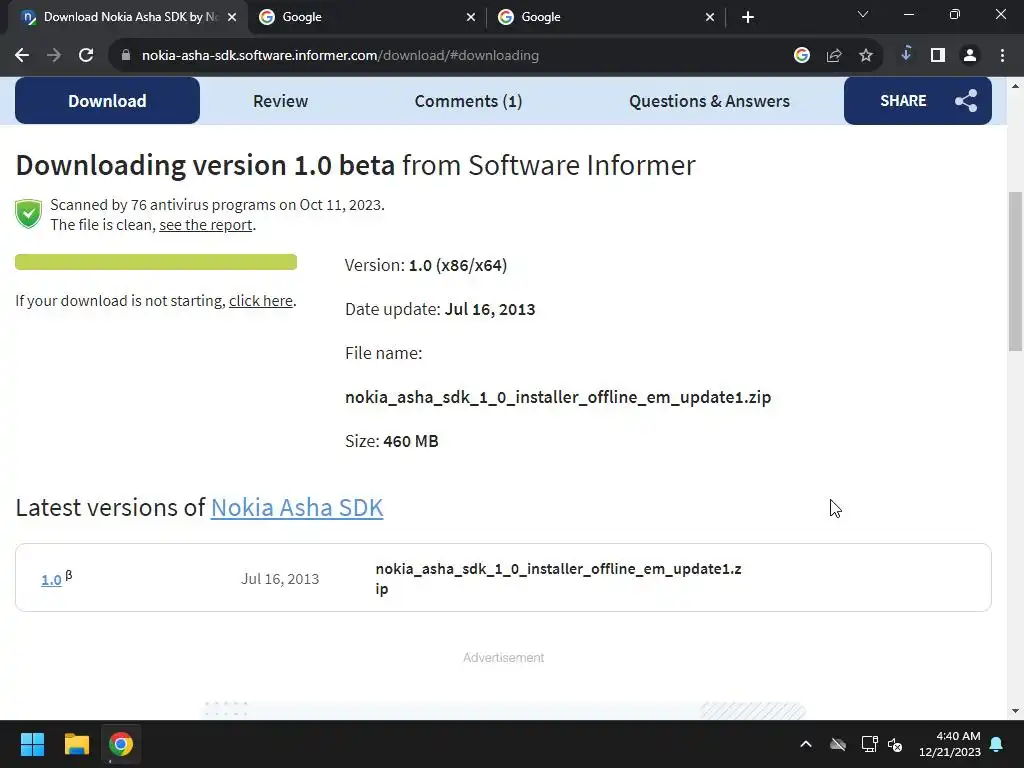This screenshot has height=768, width=1024.
Task: Switch to the second Google tab
Action: 606,17
